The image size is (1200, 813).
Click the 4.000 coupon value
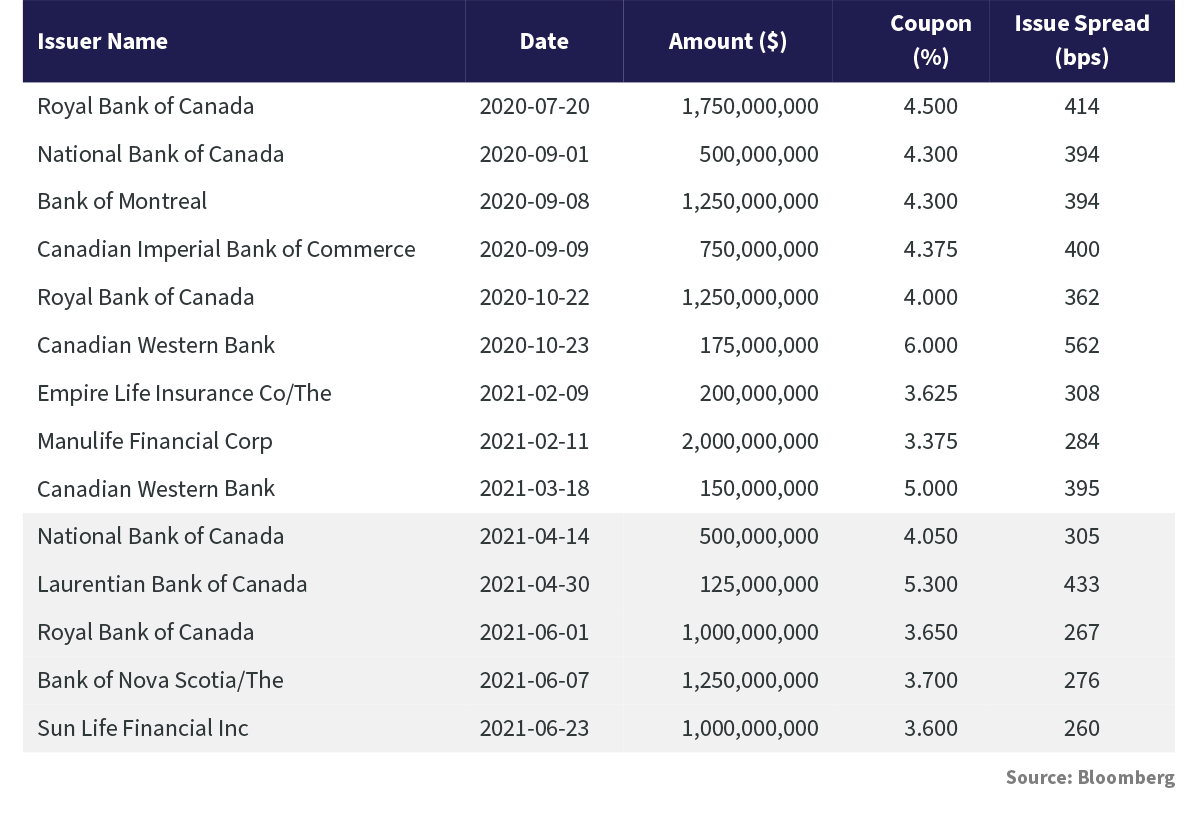pos(930,297)
